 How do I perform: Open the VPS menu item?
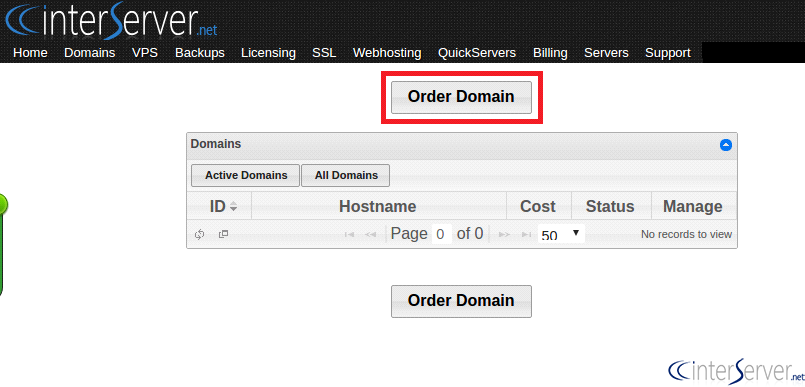[145, 53]
